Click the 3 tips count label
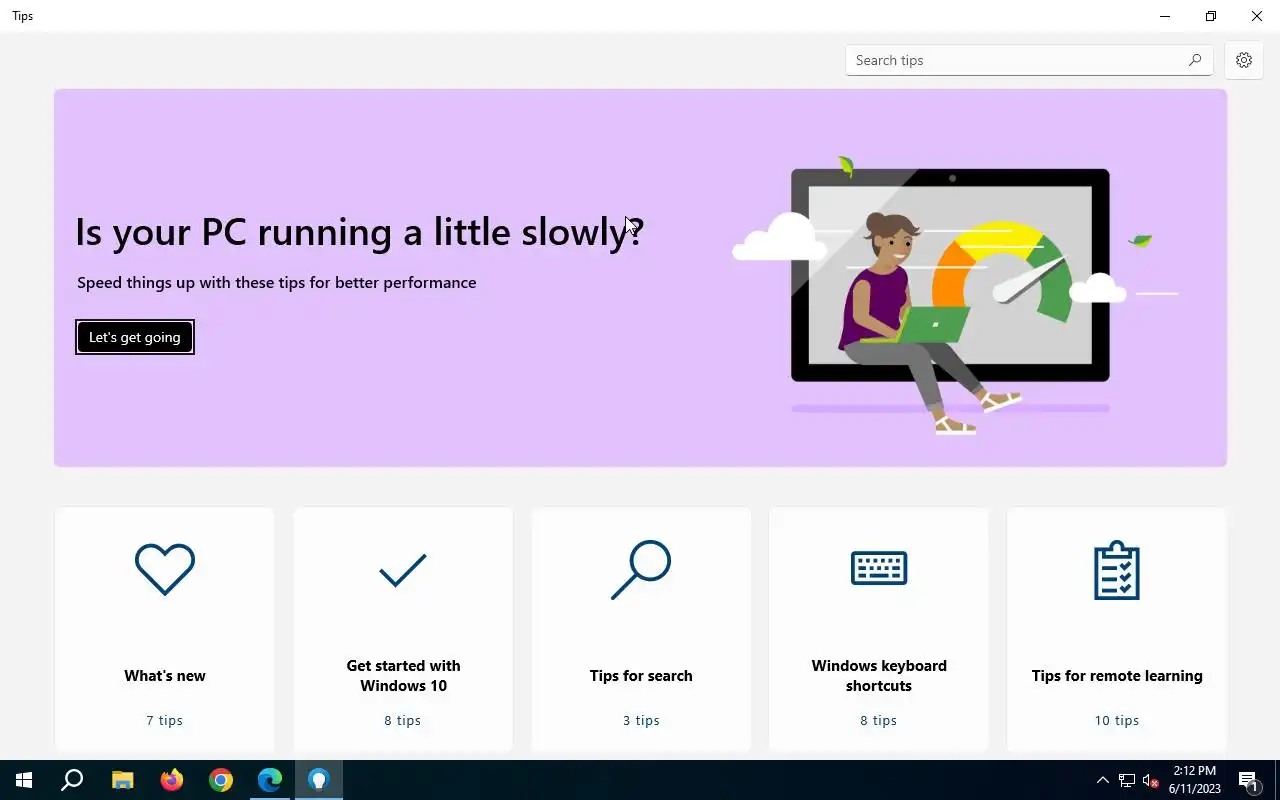The image size is (1280, 800). [641, 720]
